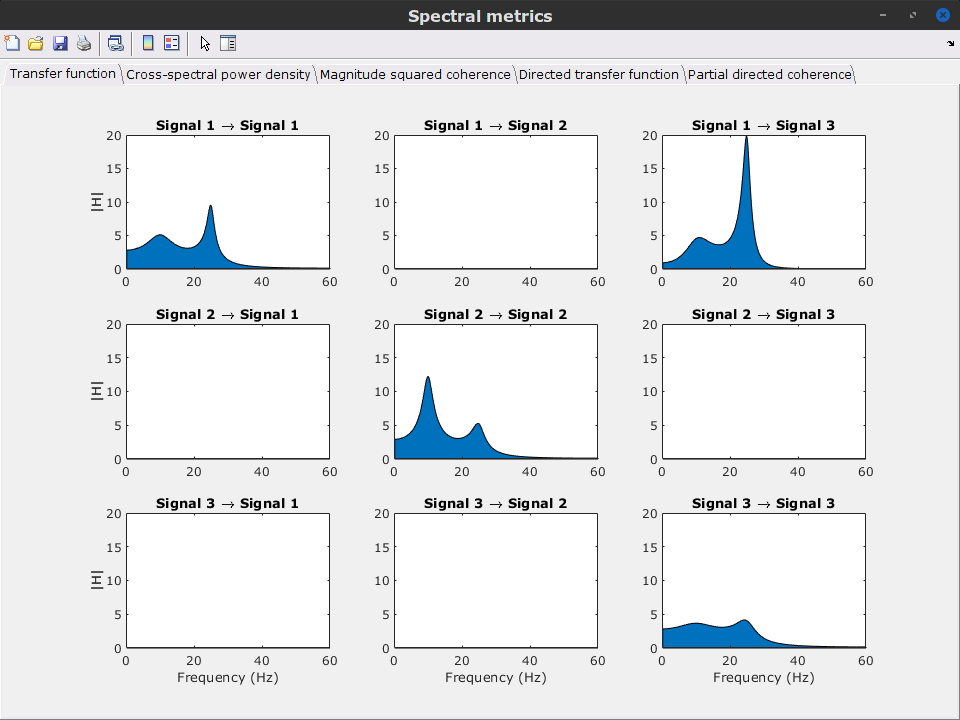Image resolution: width=960 pixels, height=720 pixels.
Task: Insert a colorbar from the toolbar
Action: 148,43
